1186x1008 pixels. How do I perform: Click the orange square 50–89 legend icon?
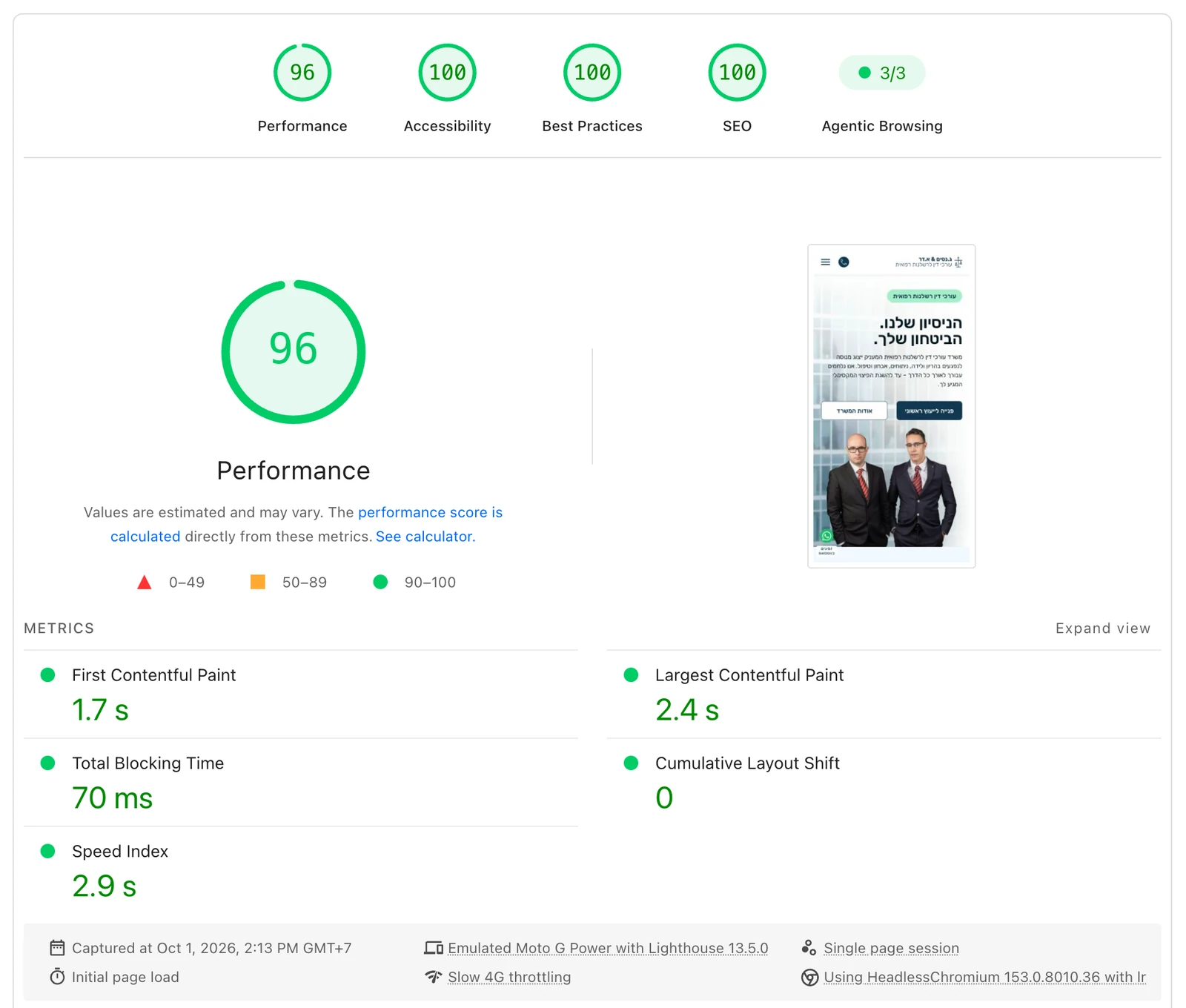(258, 582)
